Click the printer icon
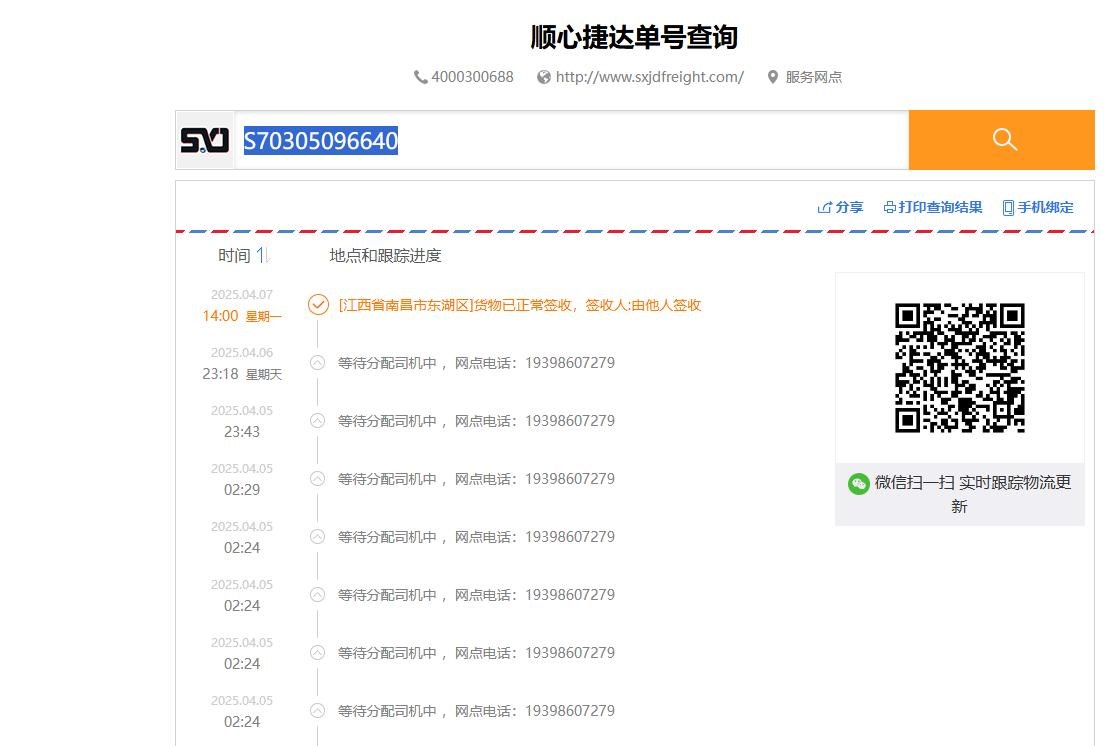Screen dimensions: 1109x746 pos(890,207)
